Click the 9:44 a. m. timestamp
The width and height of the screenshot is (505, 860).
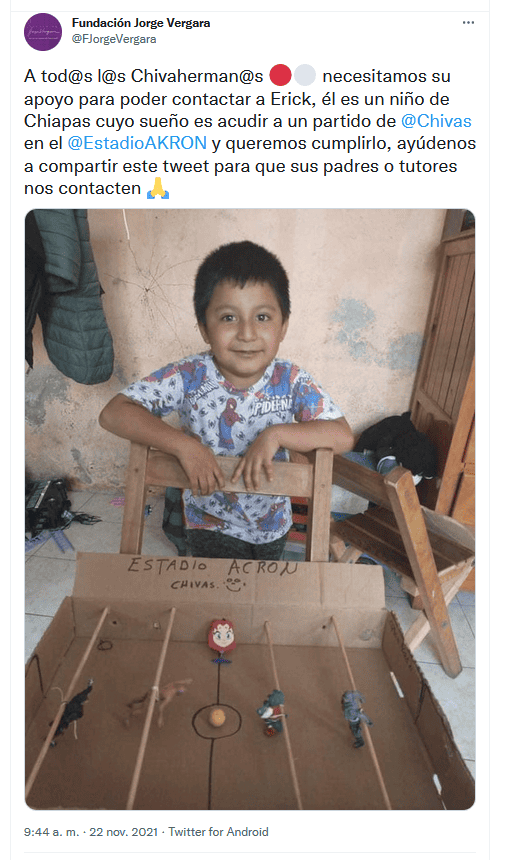[52, 832]
